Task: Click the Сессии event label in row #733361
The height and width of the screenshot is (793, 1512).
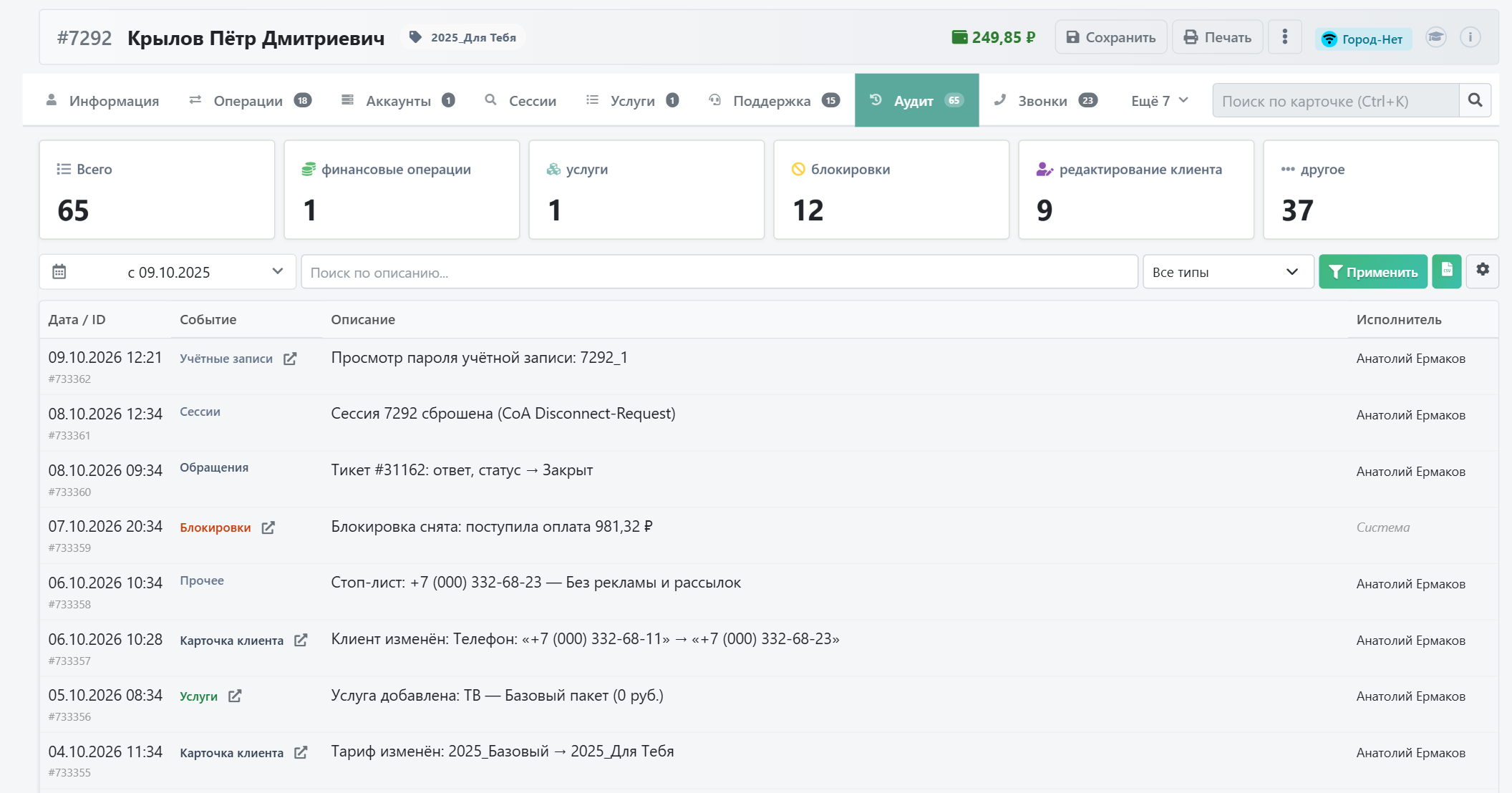Action: (x=200, y=412)
